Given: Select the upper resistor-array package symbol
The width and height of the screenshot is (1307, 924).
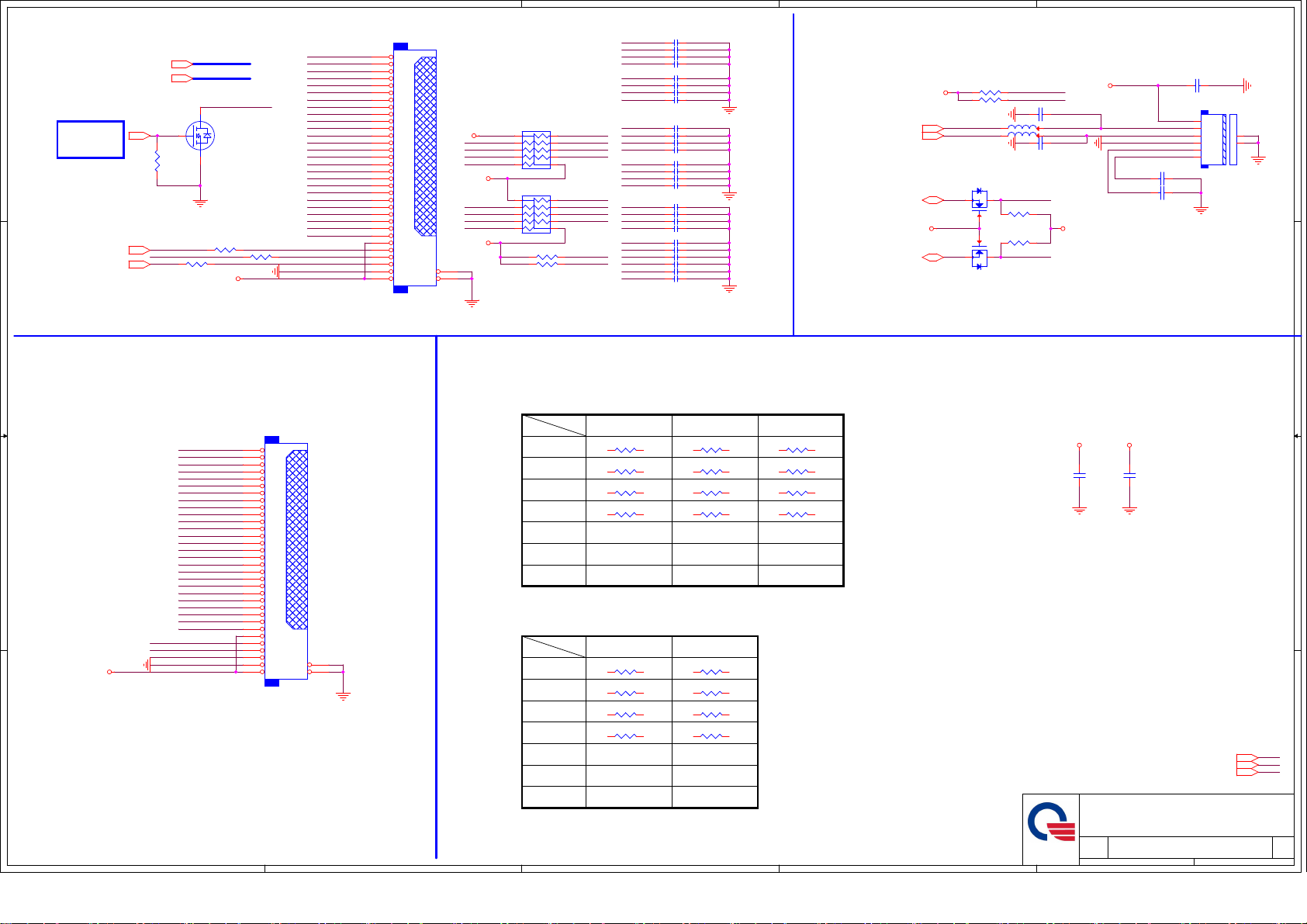Looking at the screenshot, I should [537, 150].
